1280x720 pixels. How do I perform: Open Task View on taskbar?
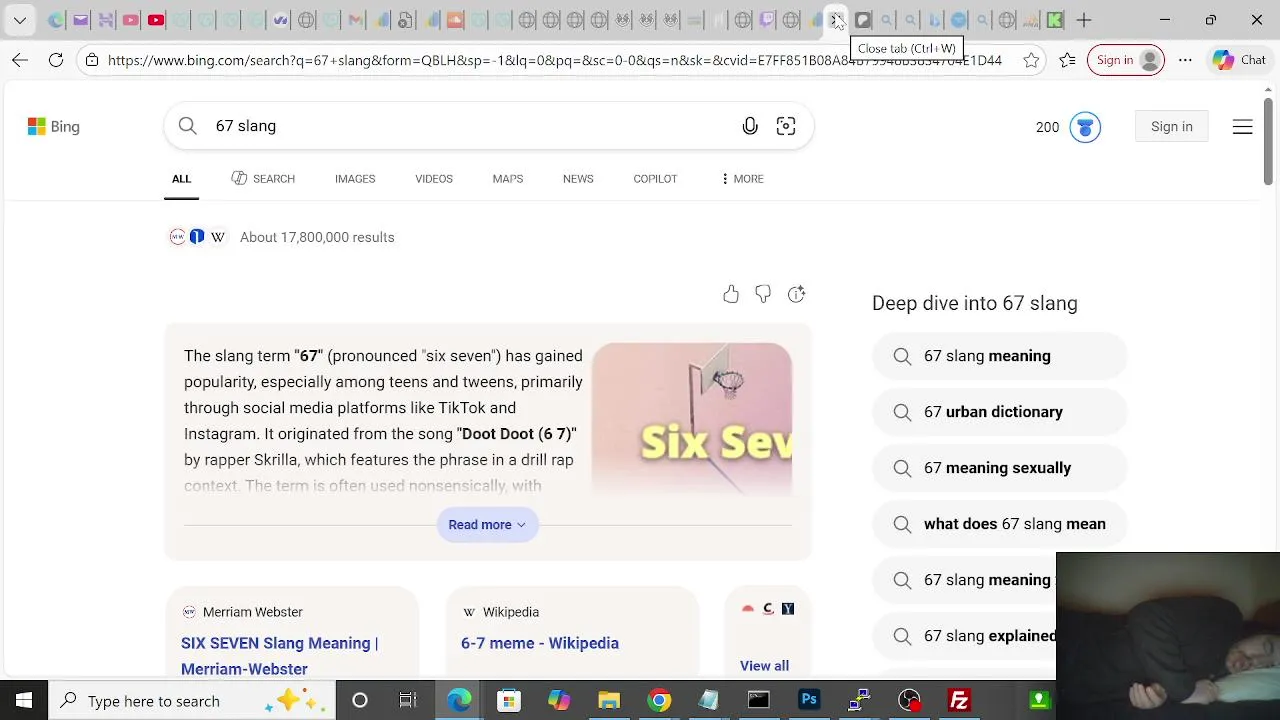coord(408,700)
